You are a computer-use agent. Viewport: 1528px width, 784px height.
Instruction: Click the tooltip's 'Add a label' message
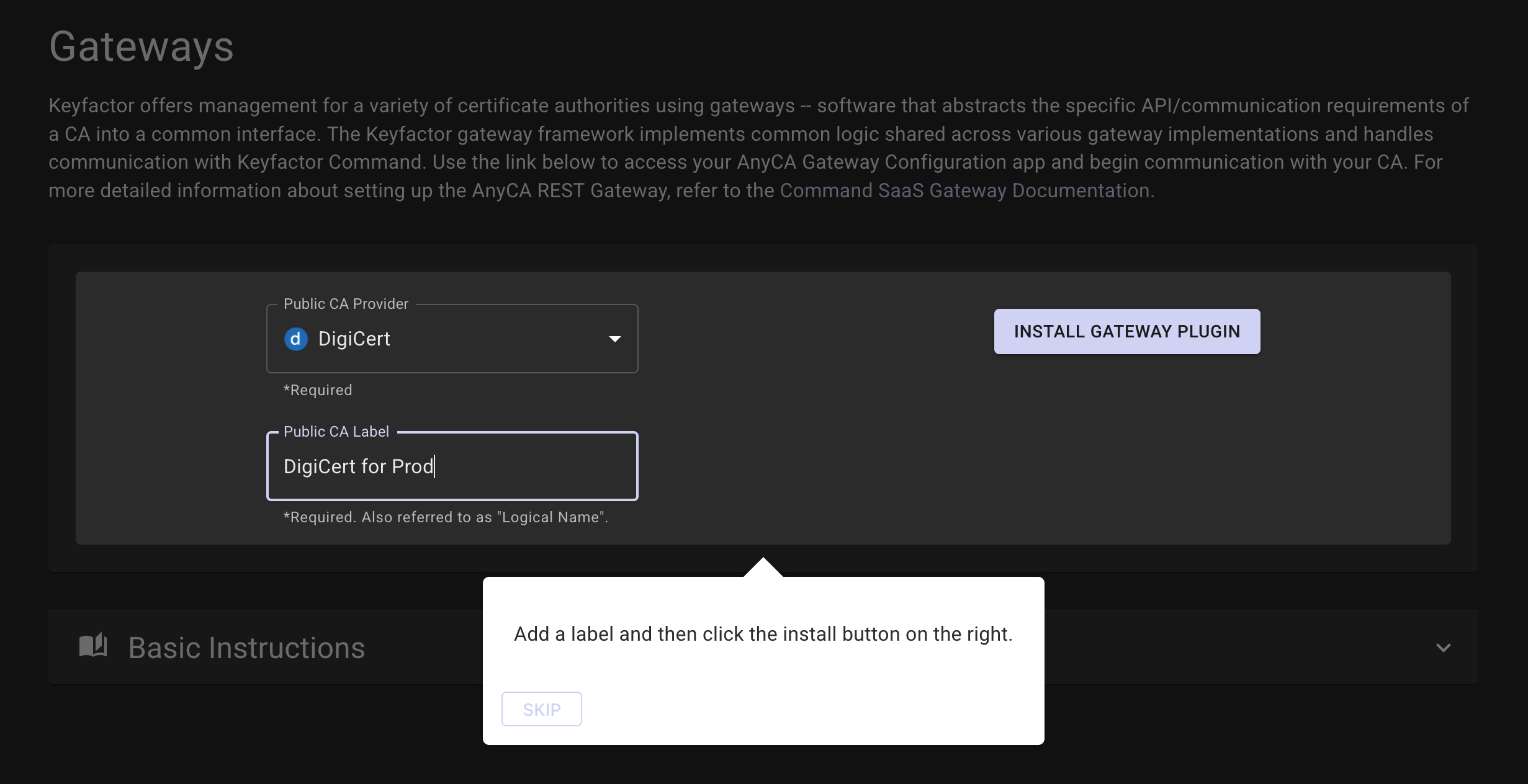763,634
